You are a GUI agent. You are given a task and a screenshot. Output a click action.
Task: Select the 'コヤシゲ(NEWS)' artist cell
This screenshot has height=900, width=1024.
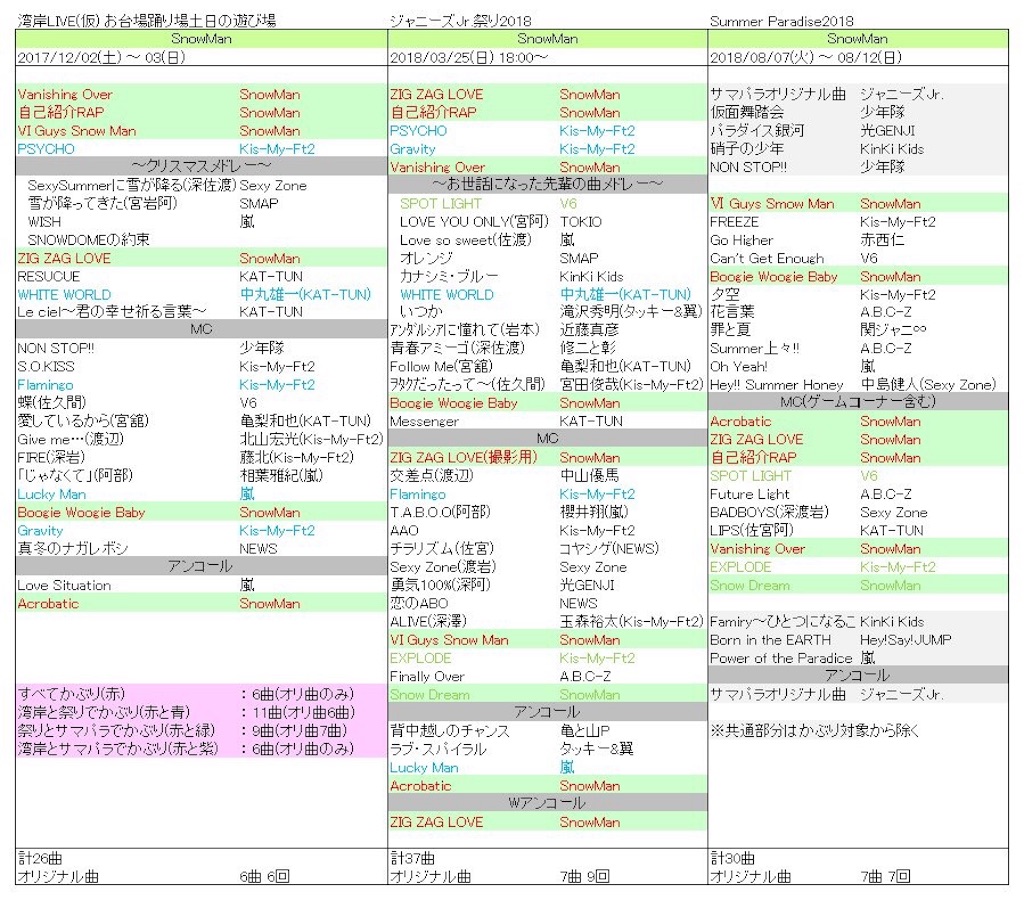[609, 549]
